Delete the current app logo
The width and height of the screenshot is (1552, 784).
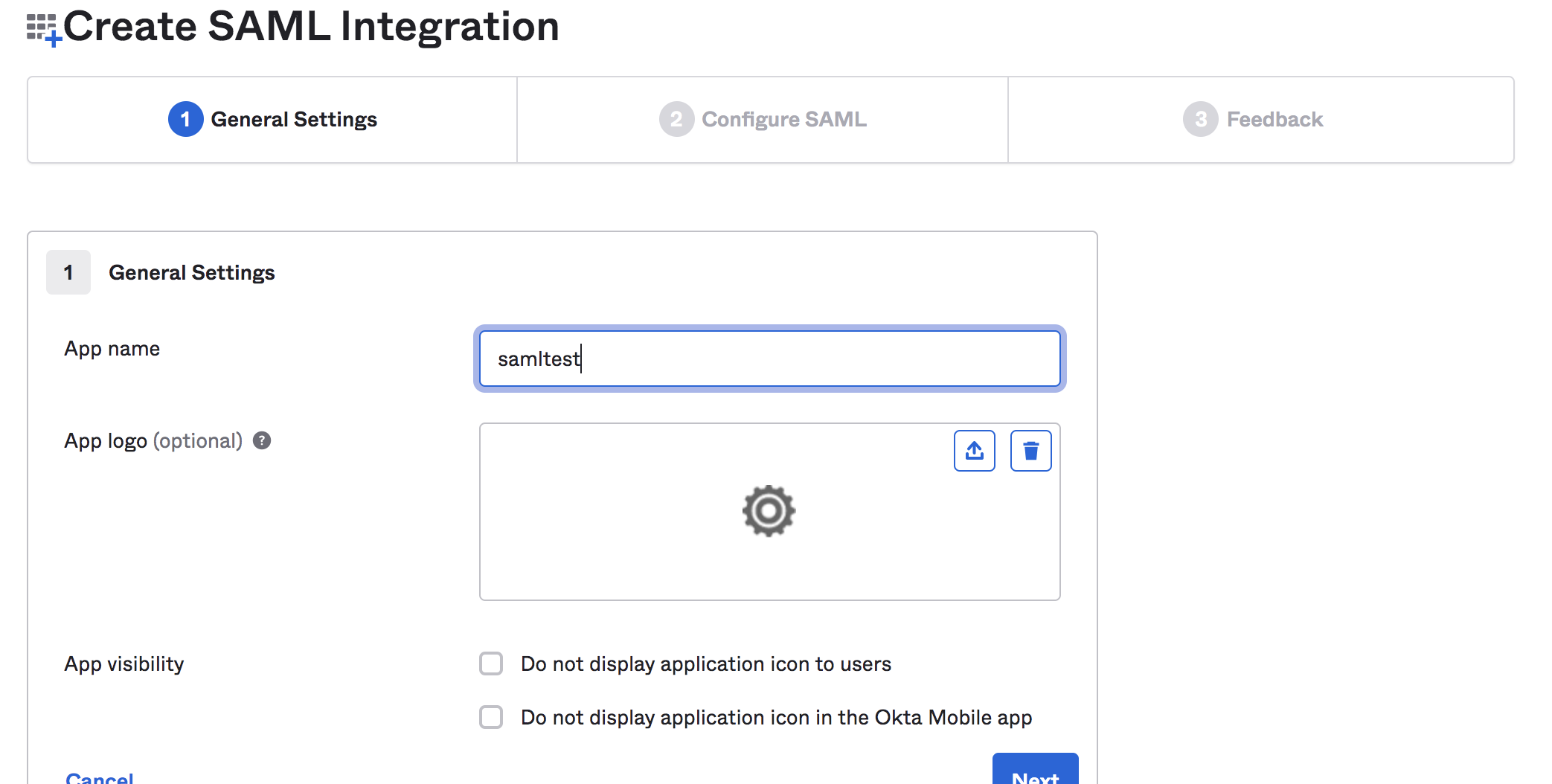click(1030, 450)
